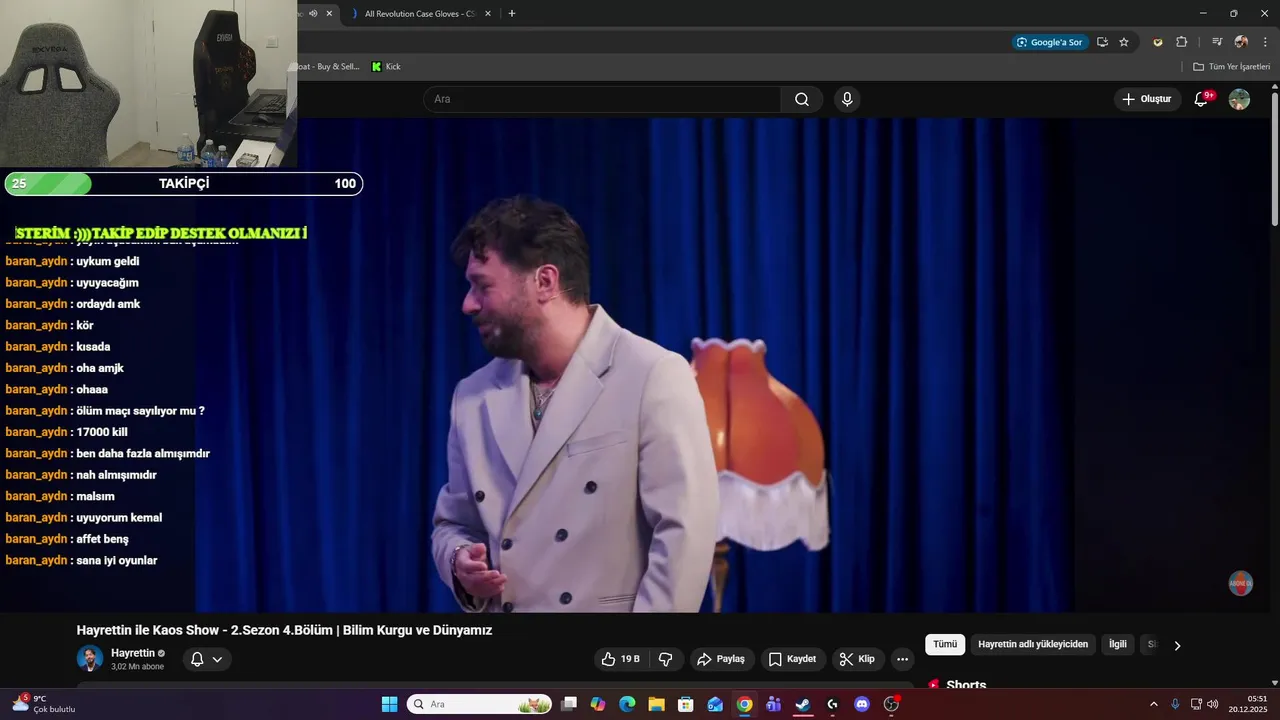The height and width of the screenshot is (720, 1280).
Task: Expand the notification bell dropdown next to the channel
Action: click(207, 659)
